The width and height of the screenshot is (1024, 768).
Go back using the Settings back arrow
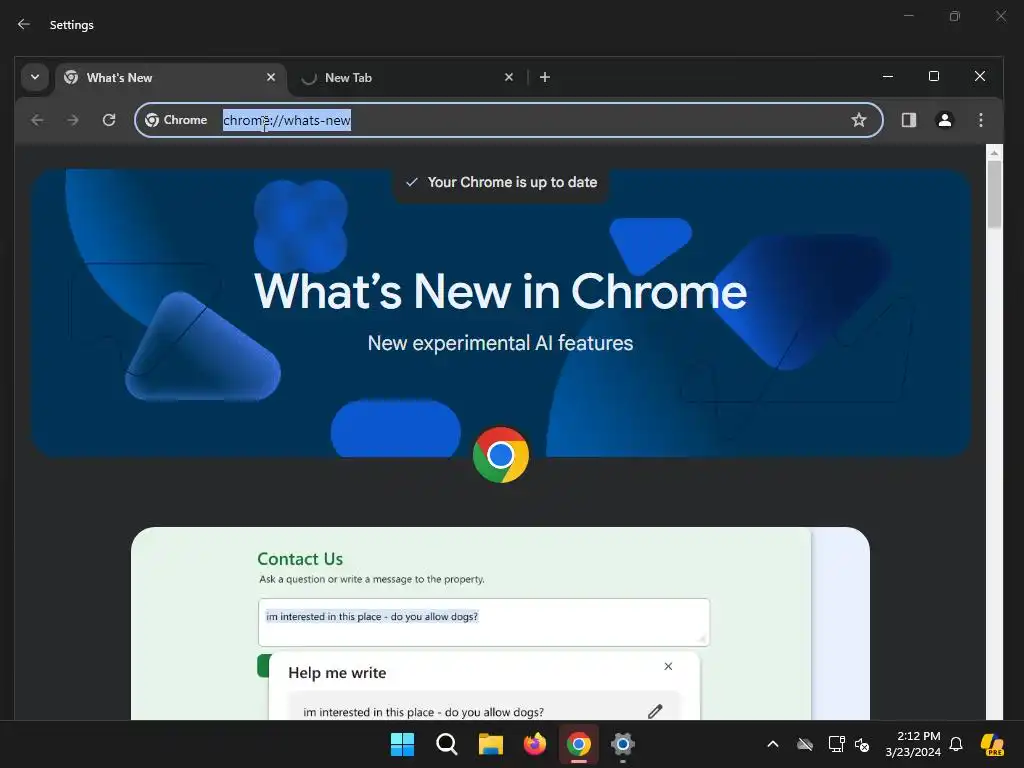click(x=24, y=24)
